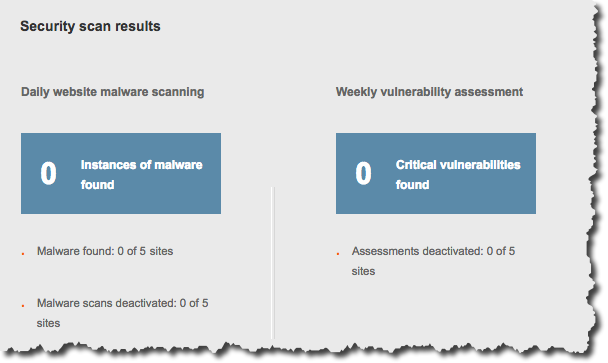Select Malware scans deactivated: 0 of 5 sites

pos(123,313)
